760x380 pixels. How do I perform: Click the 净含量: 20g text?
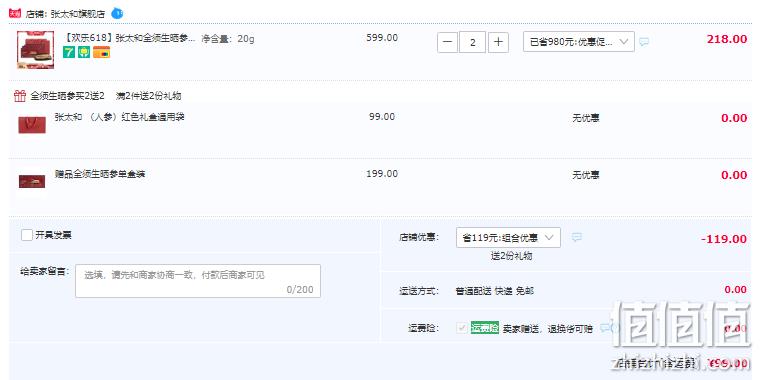(x=228, y=39)
